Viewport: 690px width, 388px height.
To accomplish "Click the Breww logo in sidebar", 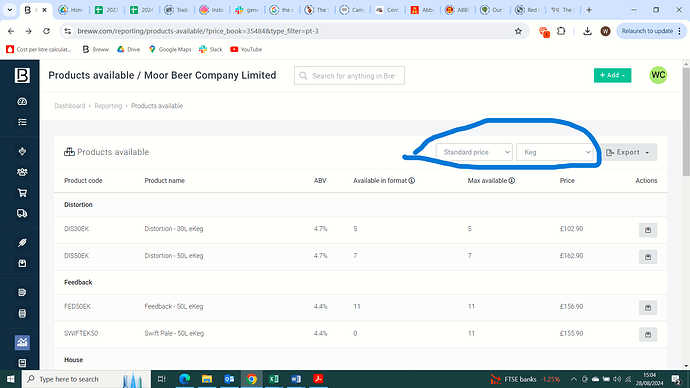I will [x=22, y=76].
